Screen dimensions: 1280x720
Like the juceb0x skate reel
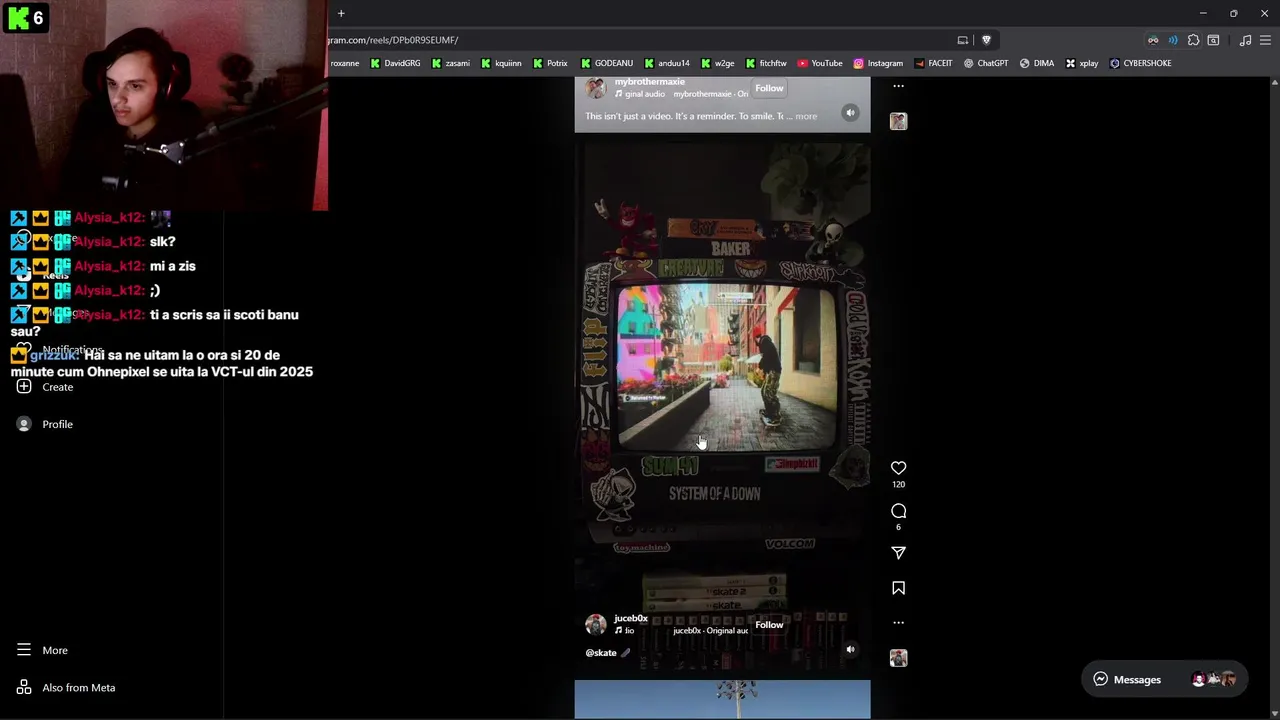click(x=898, y=468)
